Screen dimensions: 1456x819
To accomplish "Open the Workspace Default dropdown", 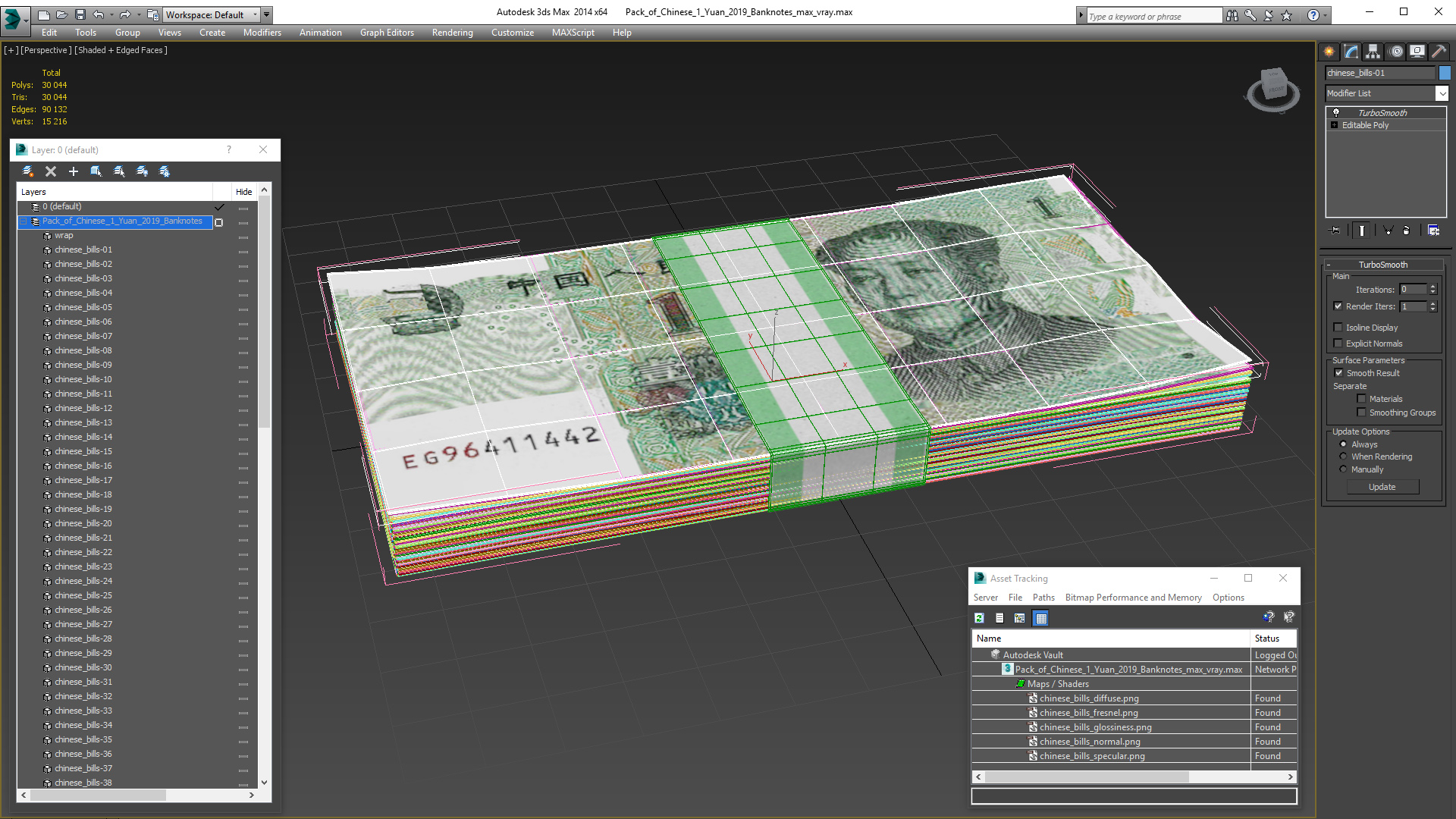I will 256,14.
